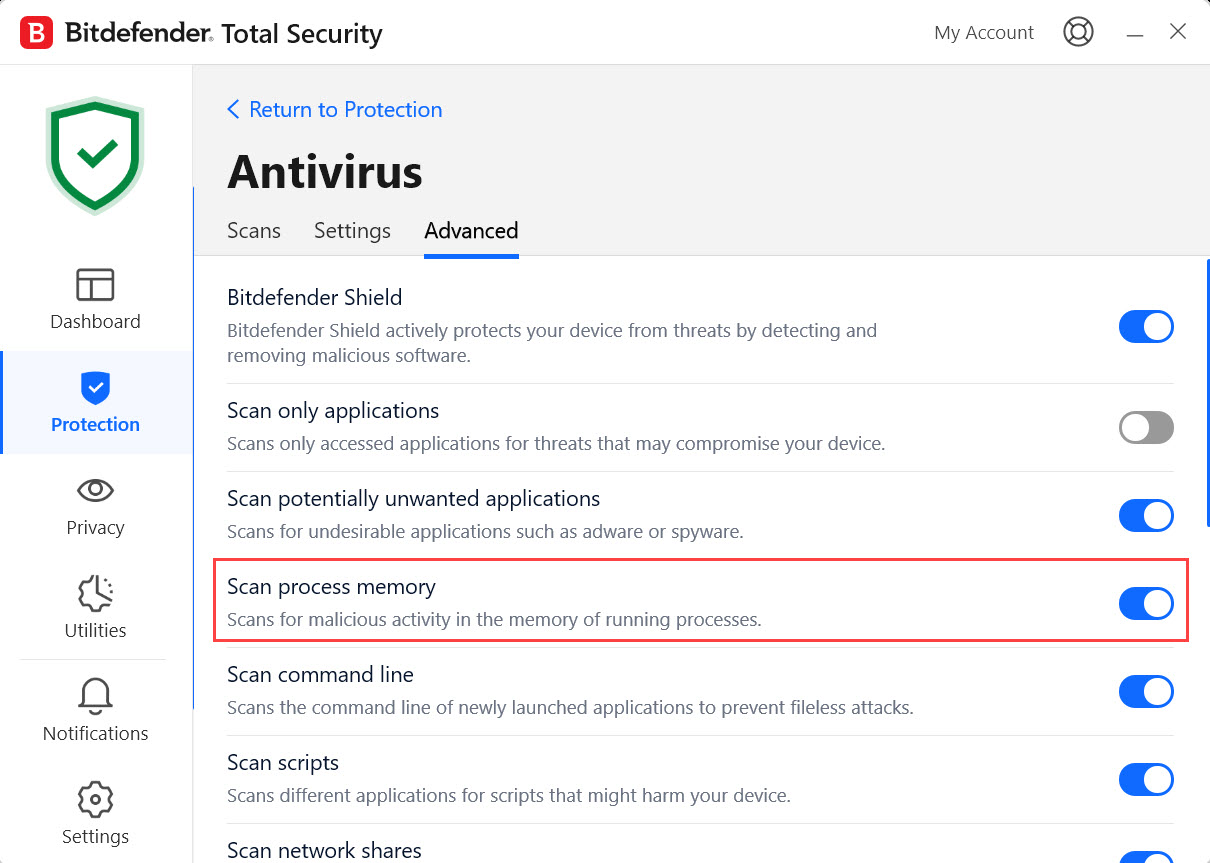The height and width of the screenshot is (863, 1210).
Task: Disable the Scan command line toggle
Action: (1145, 691)
